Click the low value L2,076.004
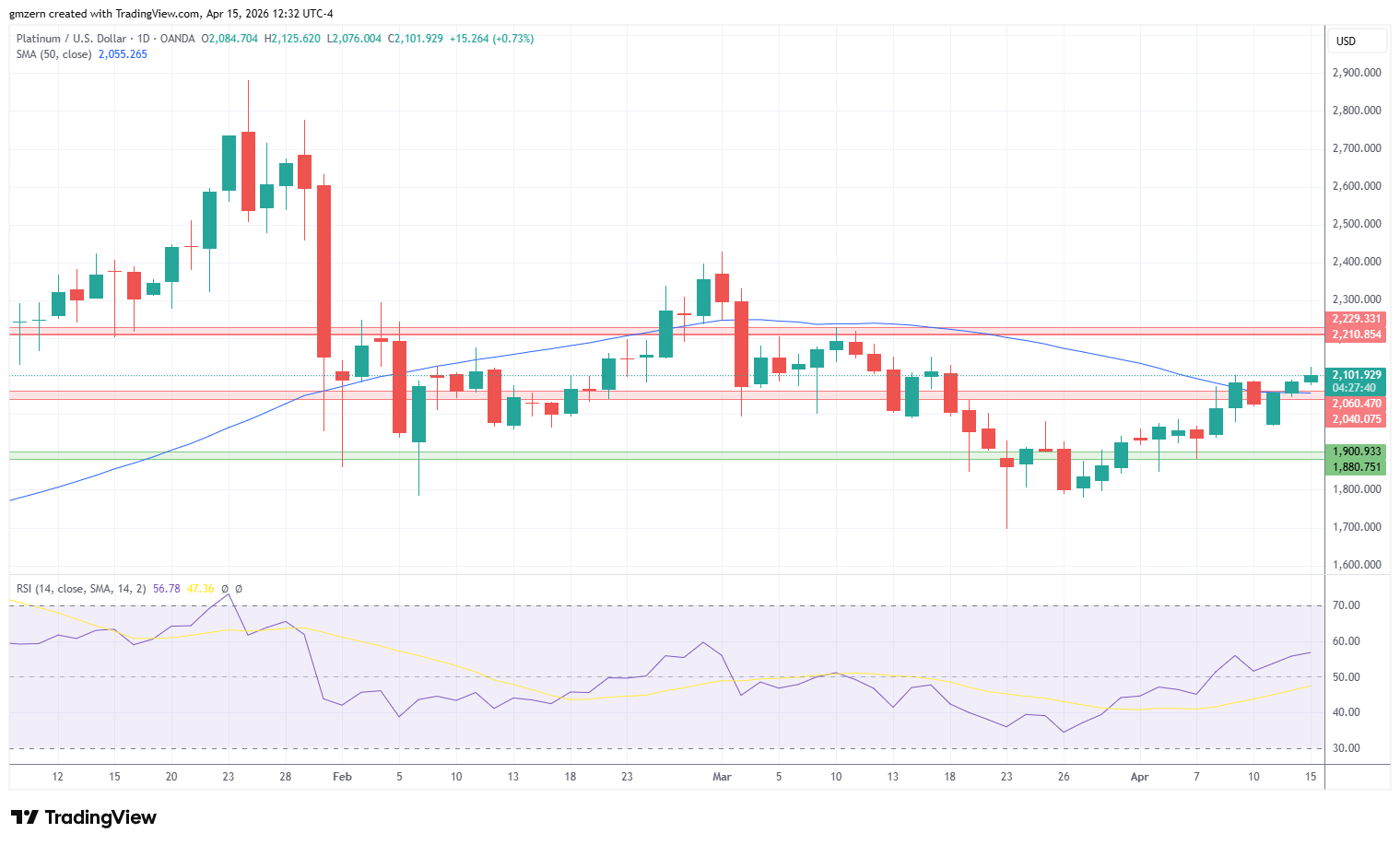This screenshot has height=845, width=1400. coord(354,39)
